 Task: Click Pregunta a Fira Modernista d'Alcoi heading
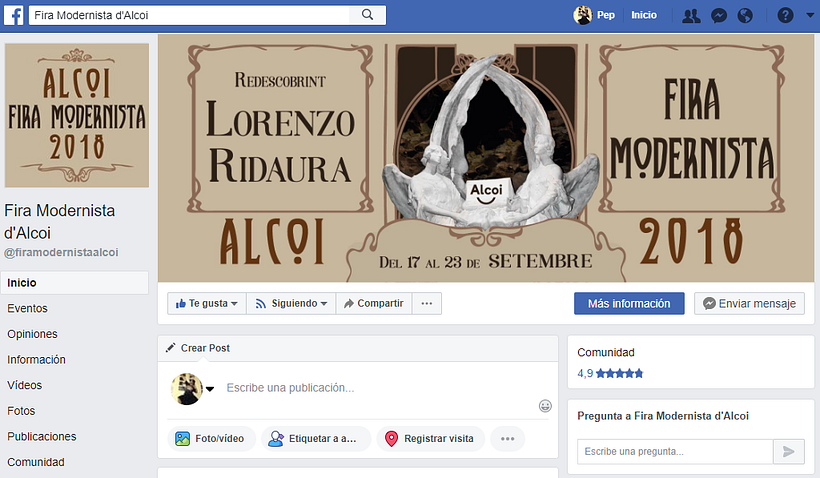[663, 416]
